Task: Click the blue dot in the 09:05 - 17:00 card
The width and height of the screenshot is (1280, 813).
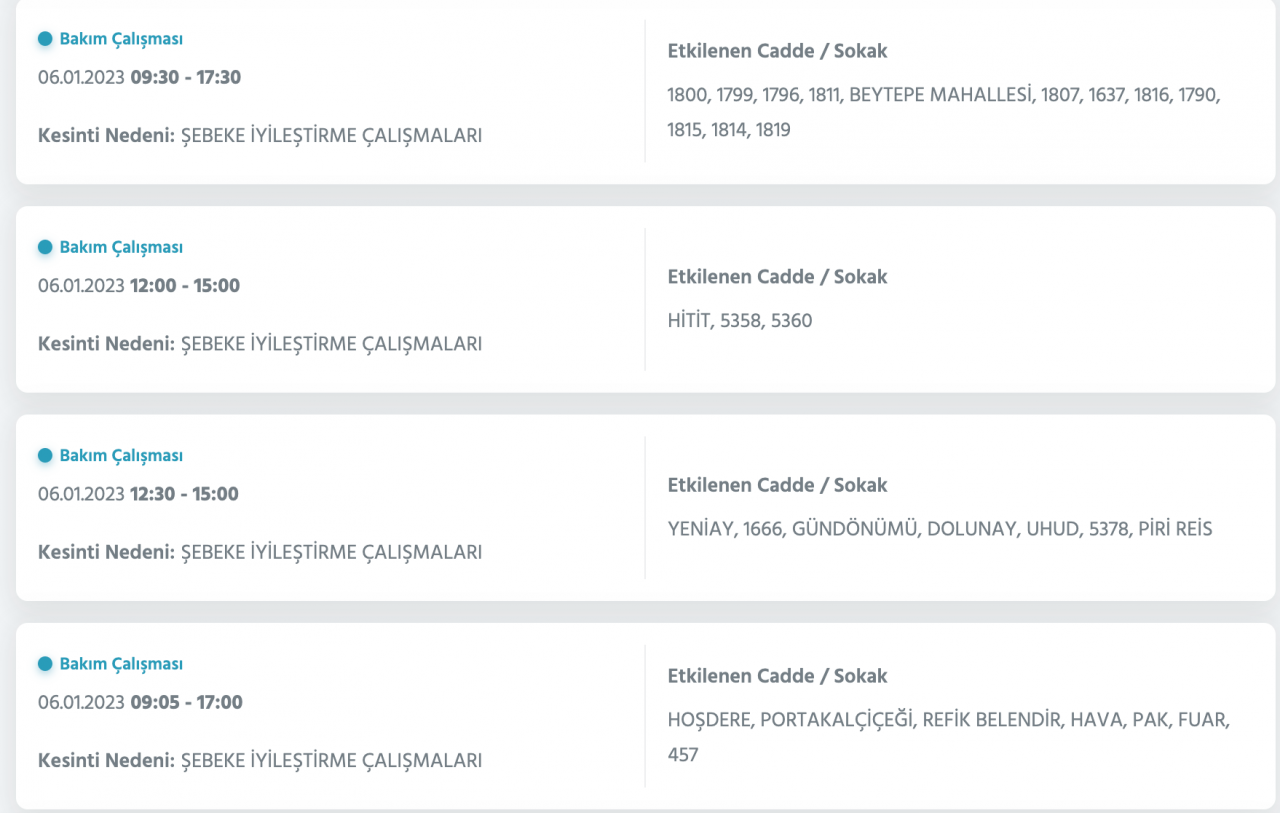Action: point(45,663)
